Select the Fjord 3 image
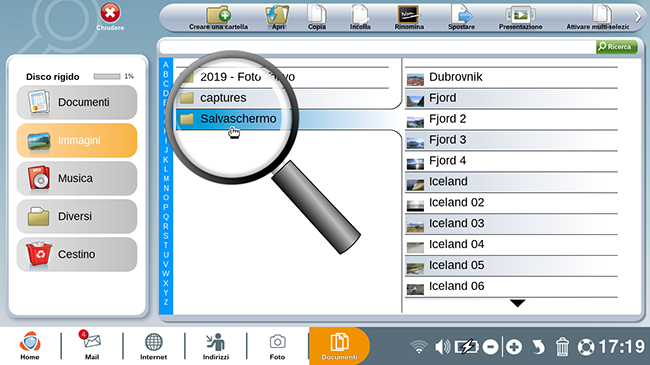The height and width of the screenshot is (365, 650). 511,140
